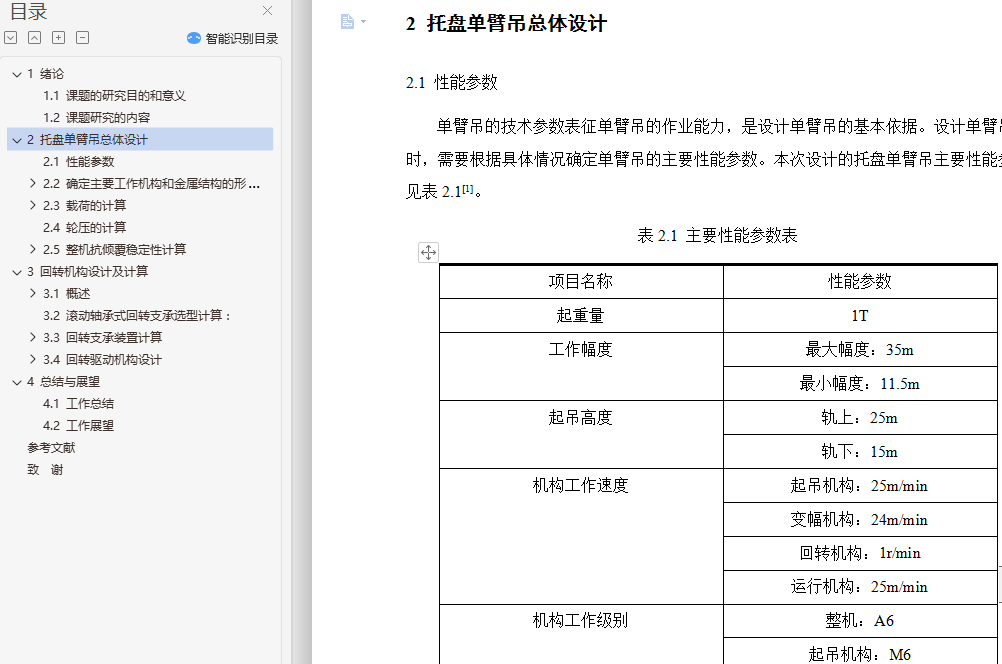Click the 最大幅度：35m cell
The image size is (1002, 664).
point(860,350)
